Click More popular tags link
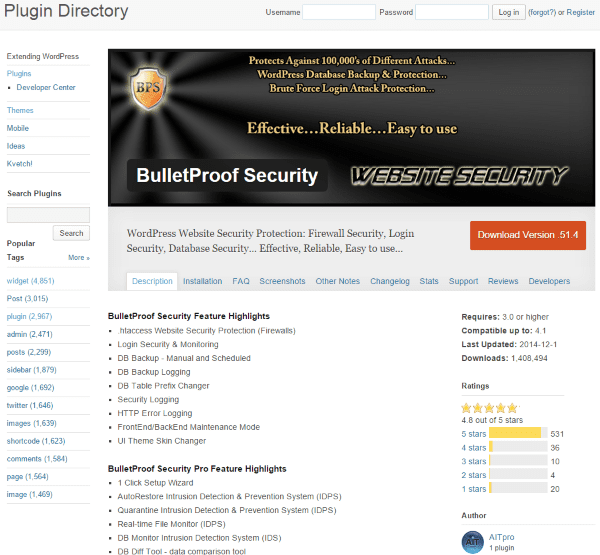 tap(79, 258)
